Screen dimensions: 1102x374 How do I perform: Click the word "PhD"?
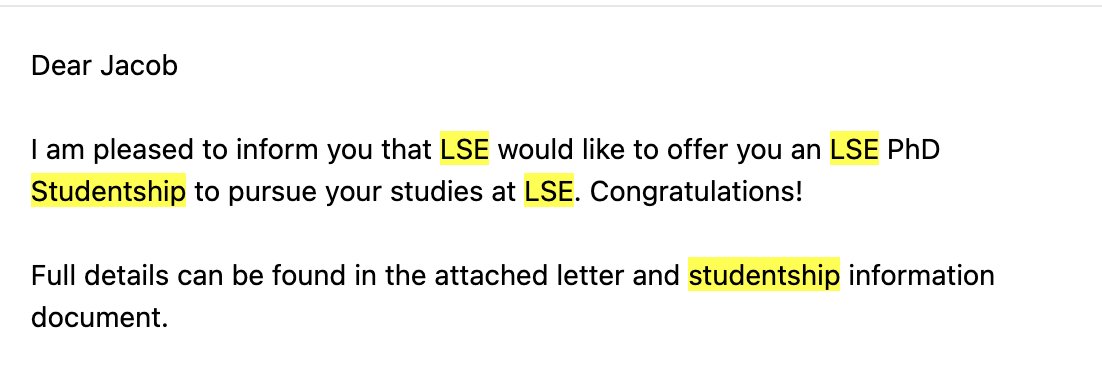914,149
